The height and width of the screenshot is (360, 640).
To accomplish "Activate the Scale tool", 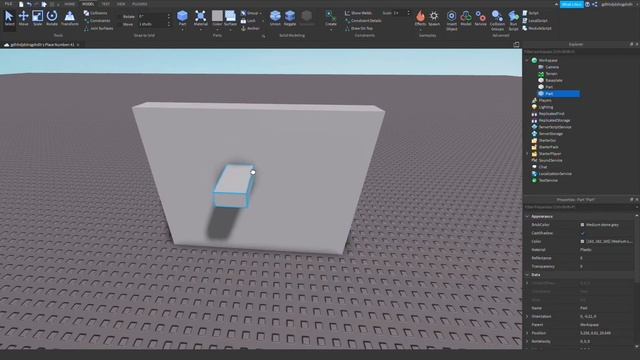I will click(x=38, y=18).
